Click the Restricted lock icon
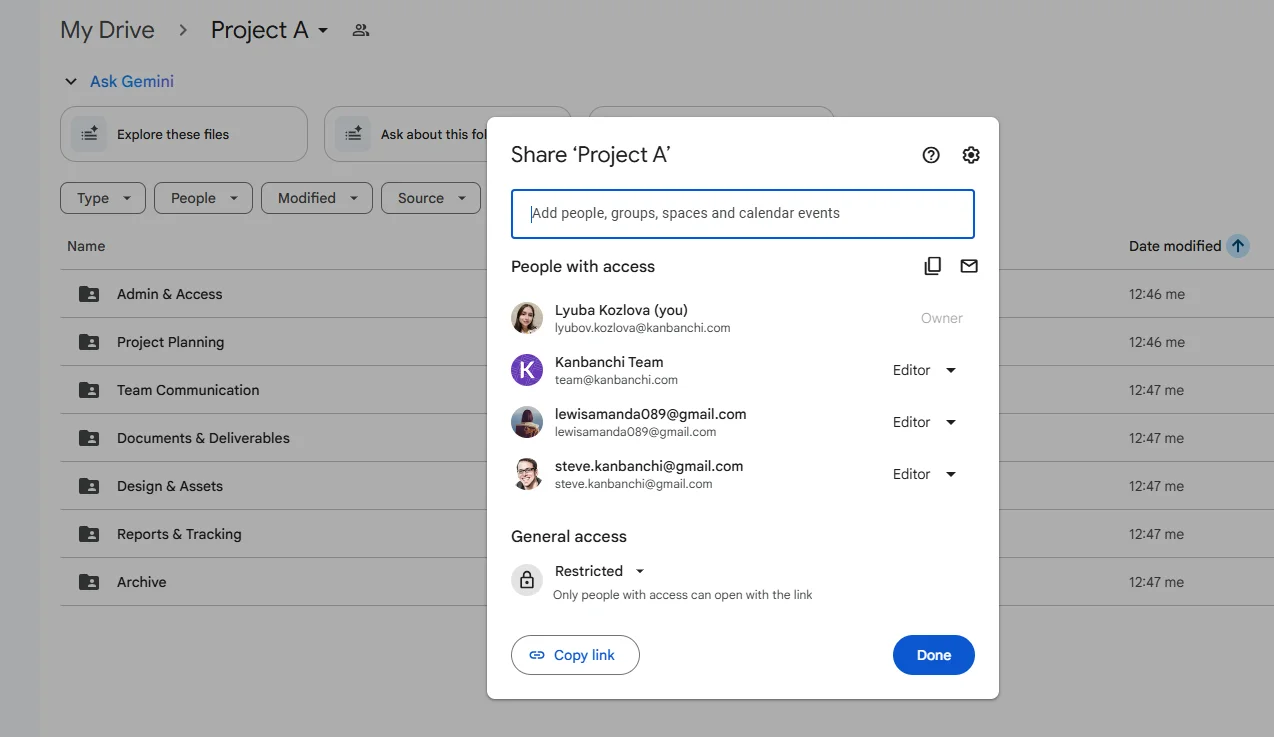 (527, 579)
